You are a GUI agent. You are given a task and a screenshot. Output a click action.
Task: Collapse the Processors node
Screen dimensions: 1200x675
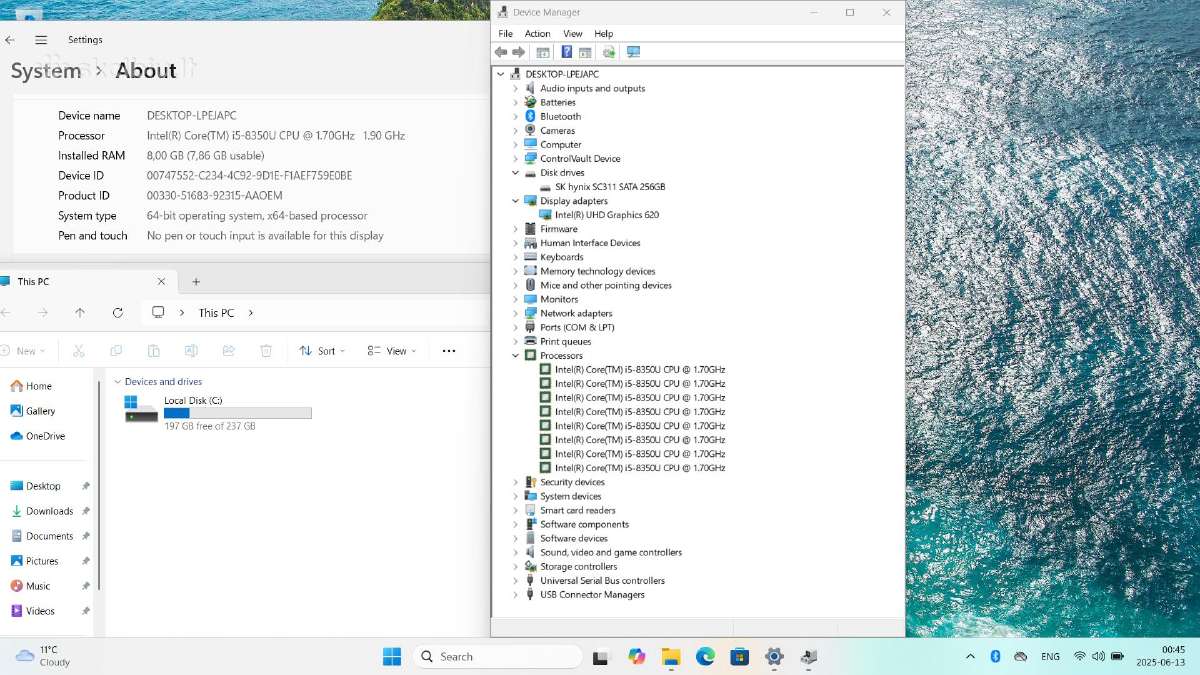point(516,356)
